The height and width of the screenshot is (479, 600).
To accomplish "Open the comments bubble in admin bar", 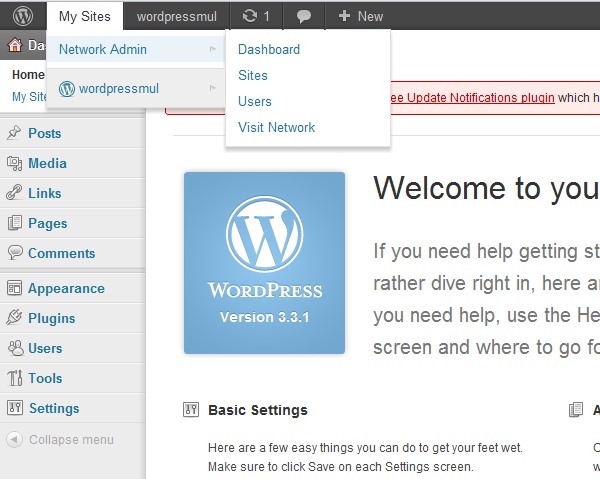I will coord(304,16).
